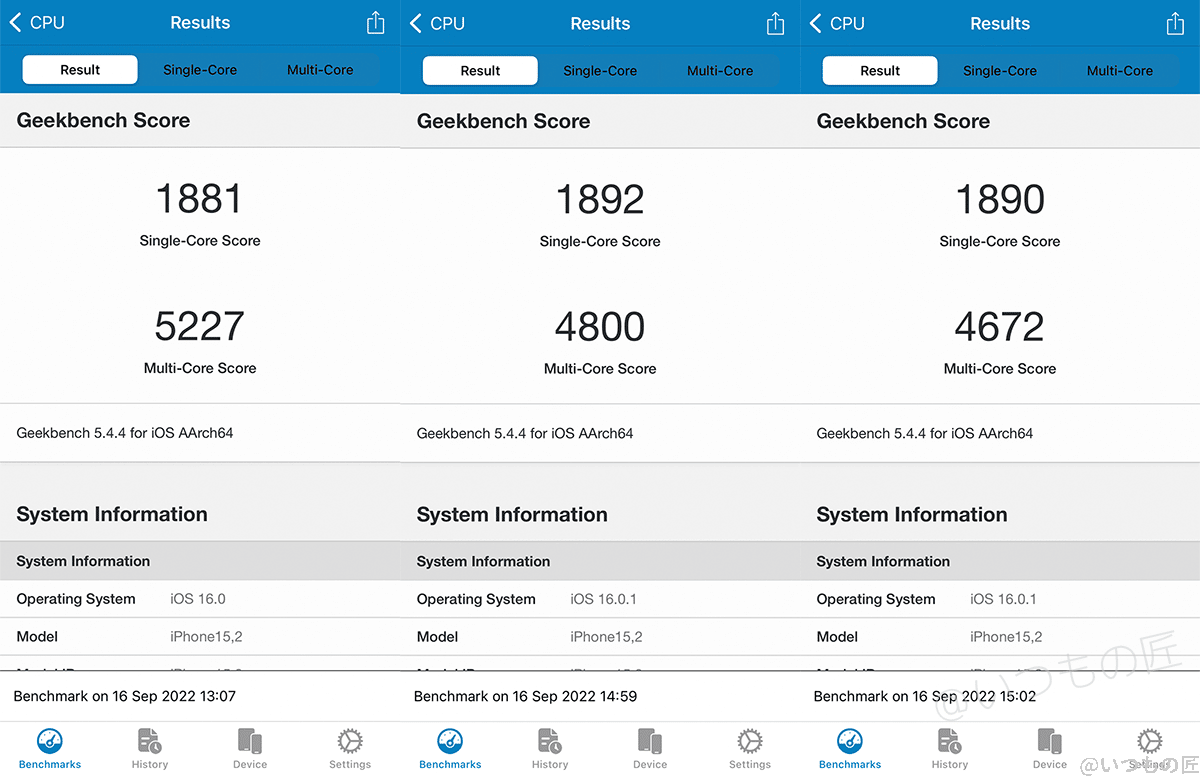Screen dimensions: 1200x778
Task: Tap the 5227 Multi-Core score on the left
Action: pos(199,325)
